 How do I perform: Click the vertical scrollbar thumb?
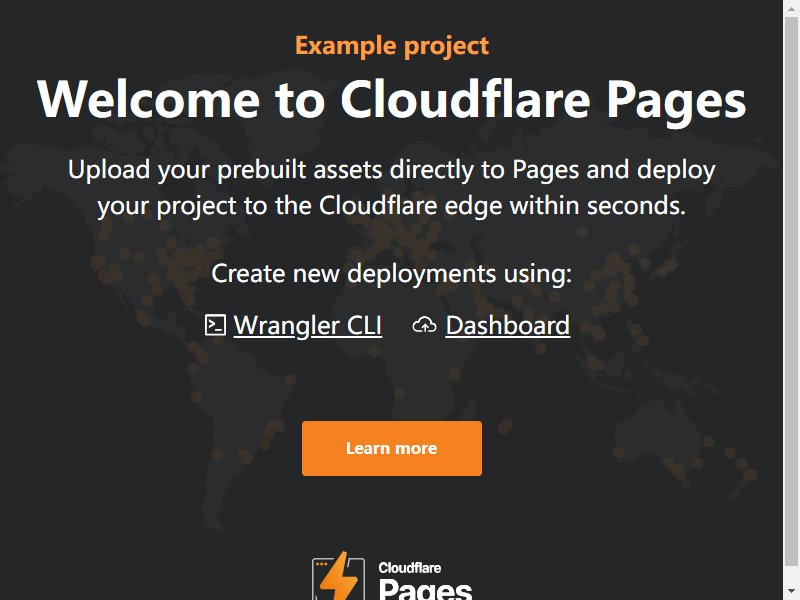click(x=791, y=291)
